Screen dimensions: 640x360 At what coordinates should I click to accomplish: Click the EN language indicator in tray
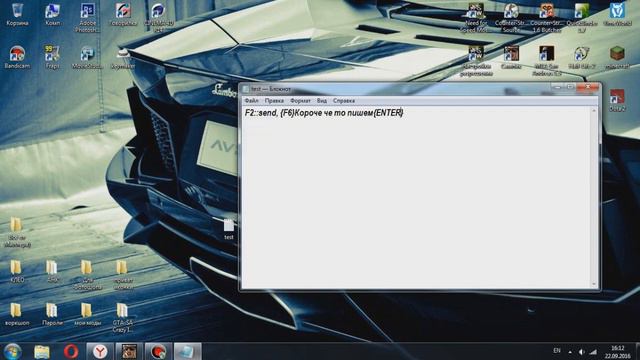click(x=557, y=351)
